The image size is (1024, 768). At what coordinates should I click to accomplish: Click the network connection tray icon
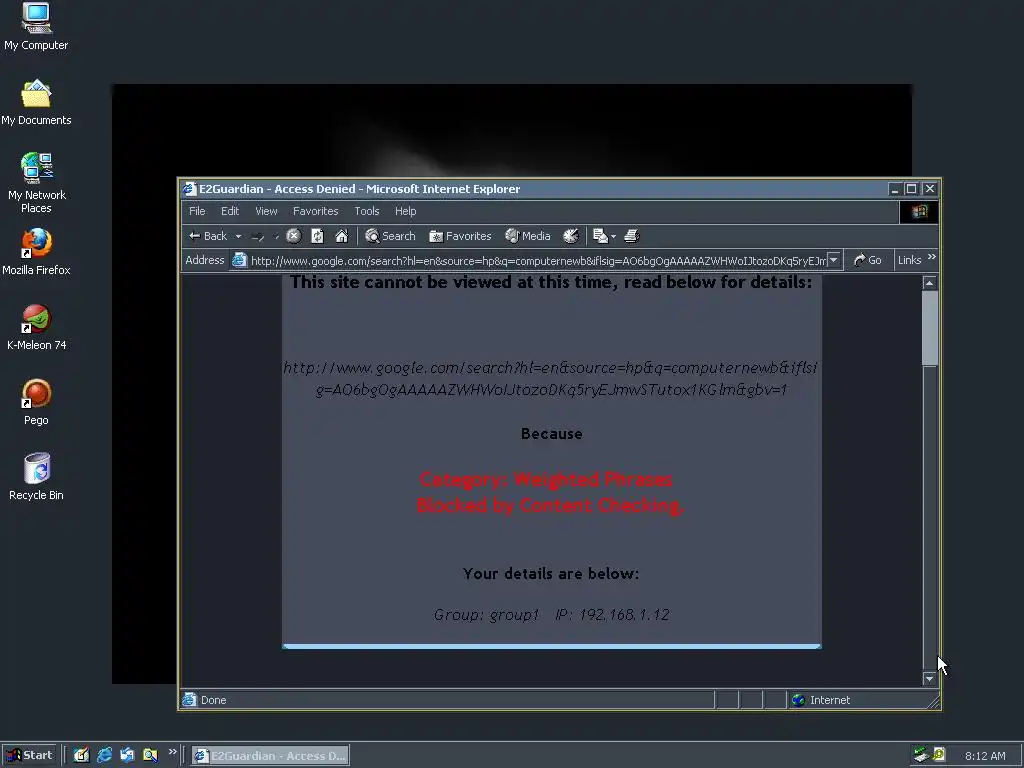point(921,755)
